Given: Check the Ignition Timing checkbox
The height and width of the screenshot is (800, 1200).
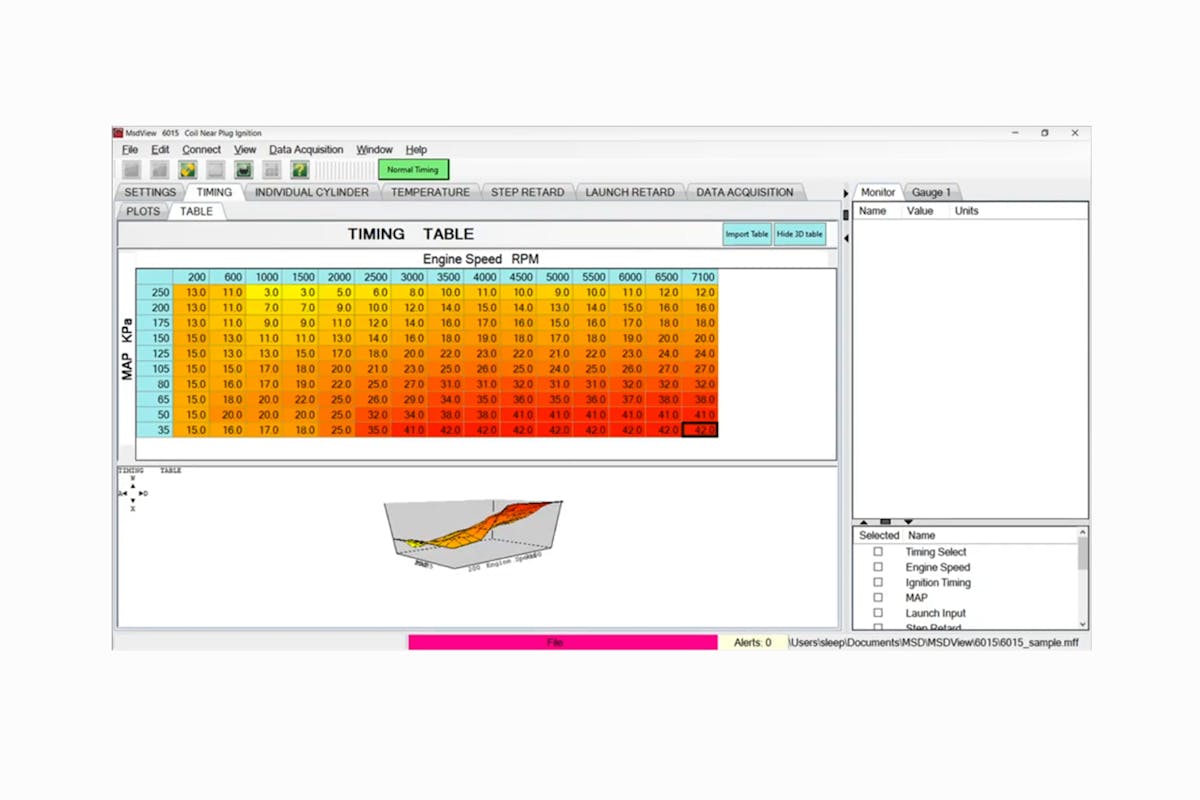Looking at the screenshot, I should pyautogui.click(x=878, y=582).
